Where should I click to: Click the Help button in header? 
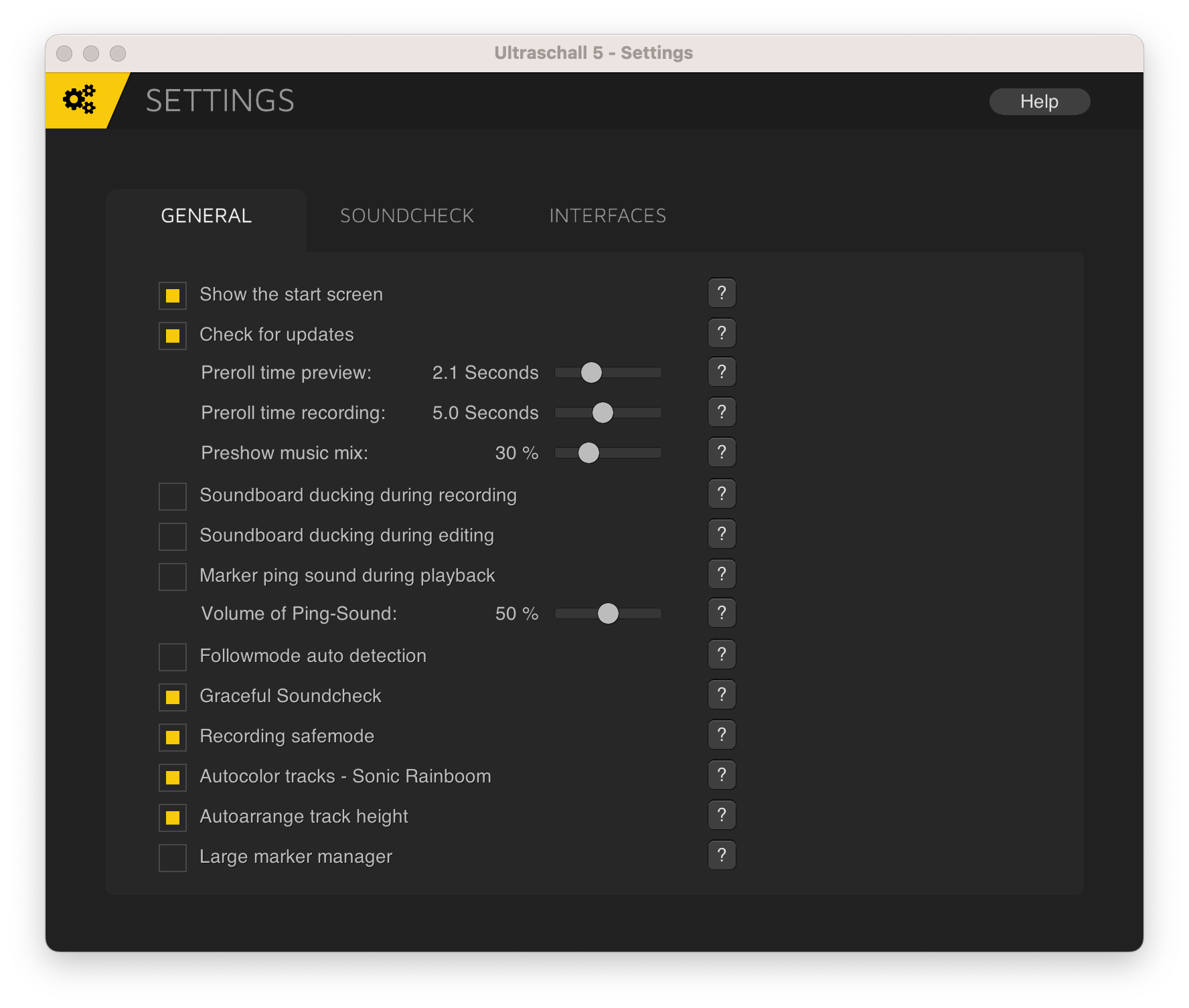(x=1040, y=102)
